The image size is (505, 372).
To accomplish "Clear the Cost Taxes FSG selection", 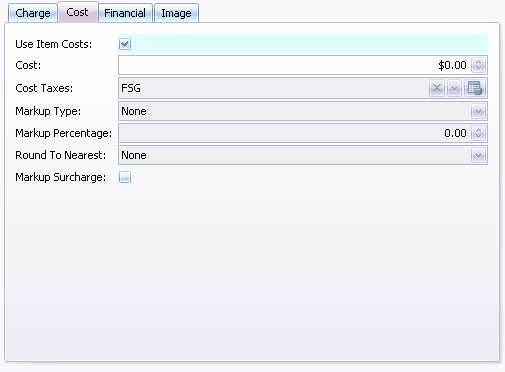I will [437, 88].
